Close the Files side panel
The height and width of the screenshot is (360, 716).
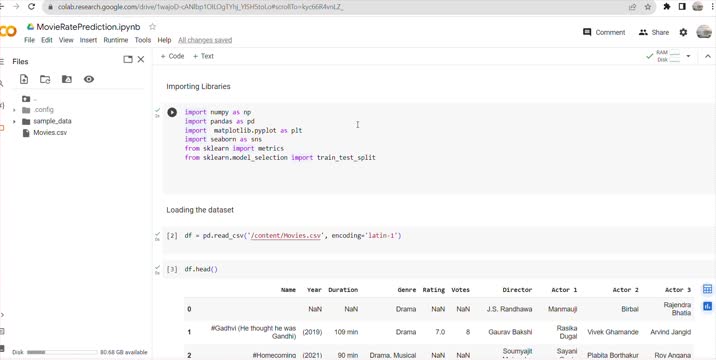point(141,59)
